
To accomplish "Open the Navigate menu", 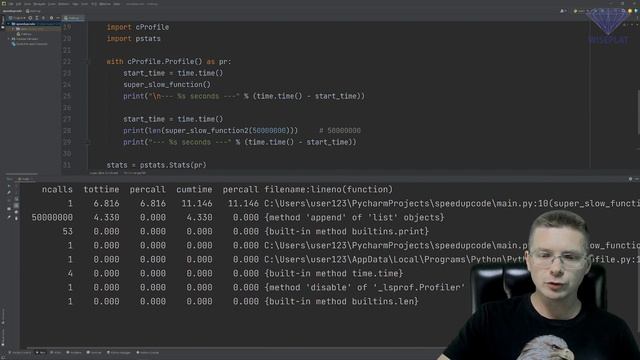I will click(40, 4).
